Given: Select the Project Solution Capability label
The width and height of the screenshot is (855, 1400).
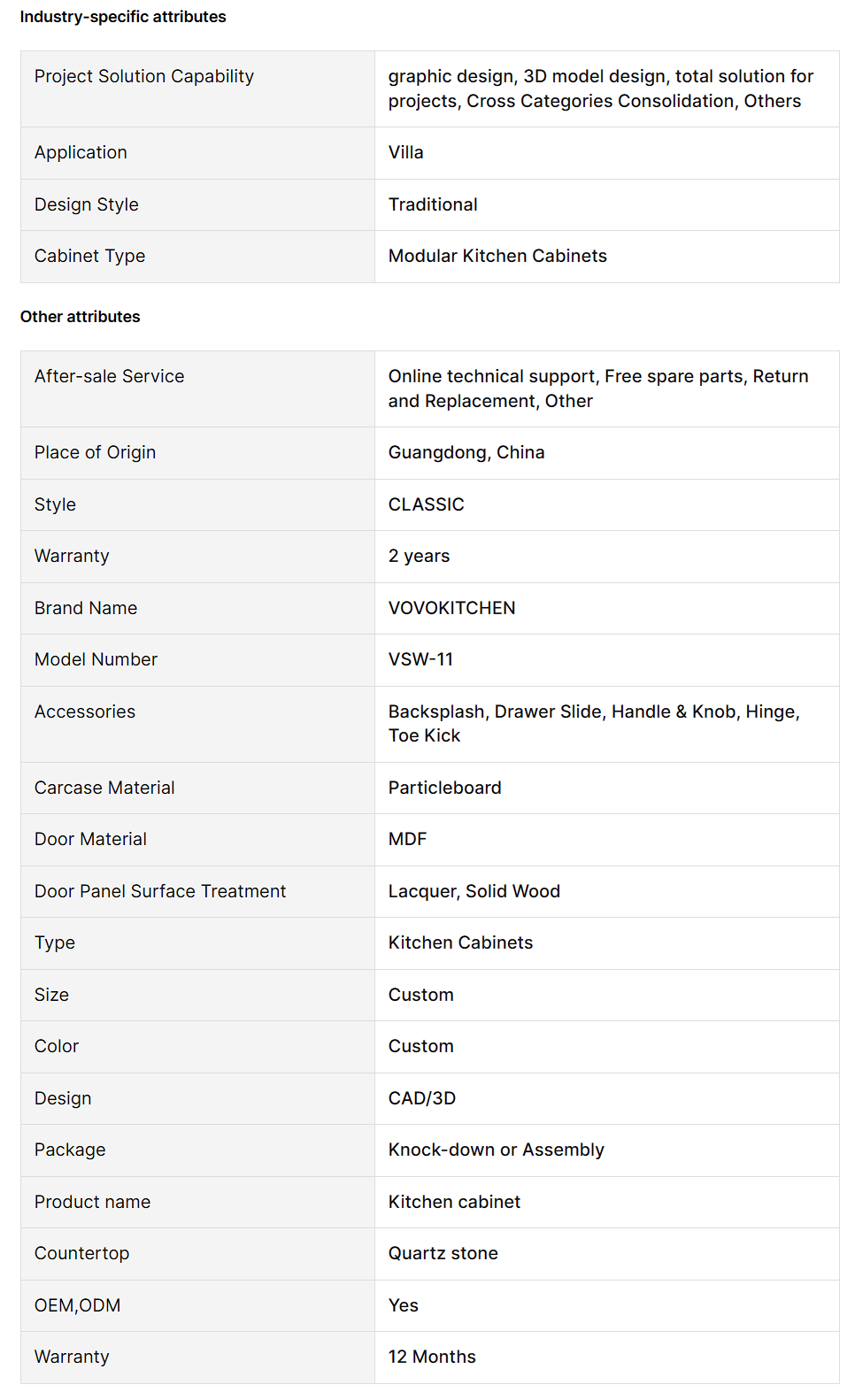Looking at the screenshot, I should (x=144, y=77).
